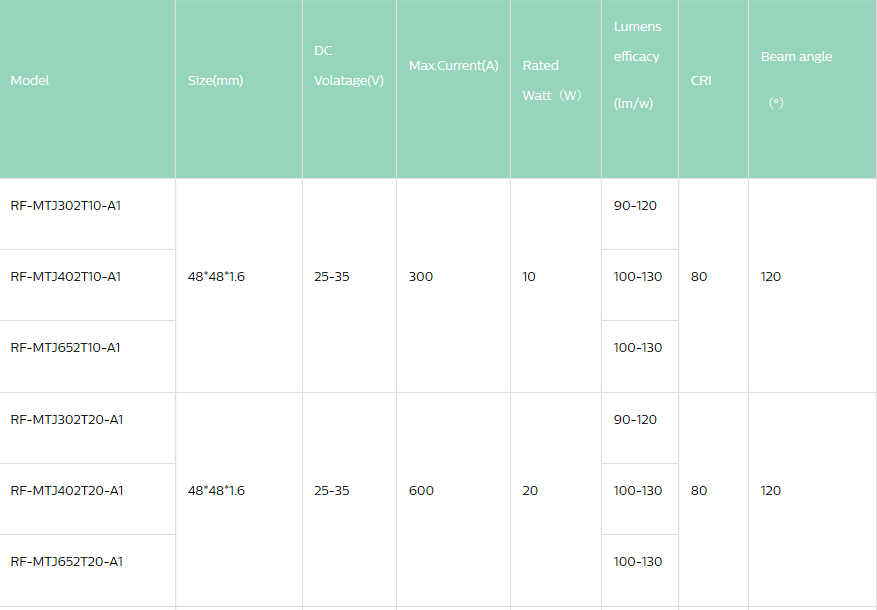This screenshot has width=877, height=610.
Task: Select the 20 rated watt value
Action: (x=530, y=490)
